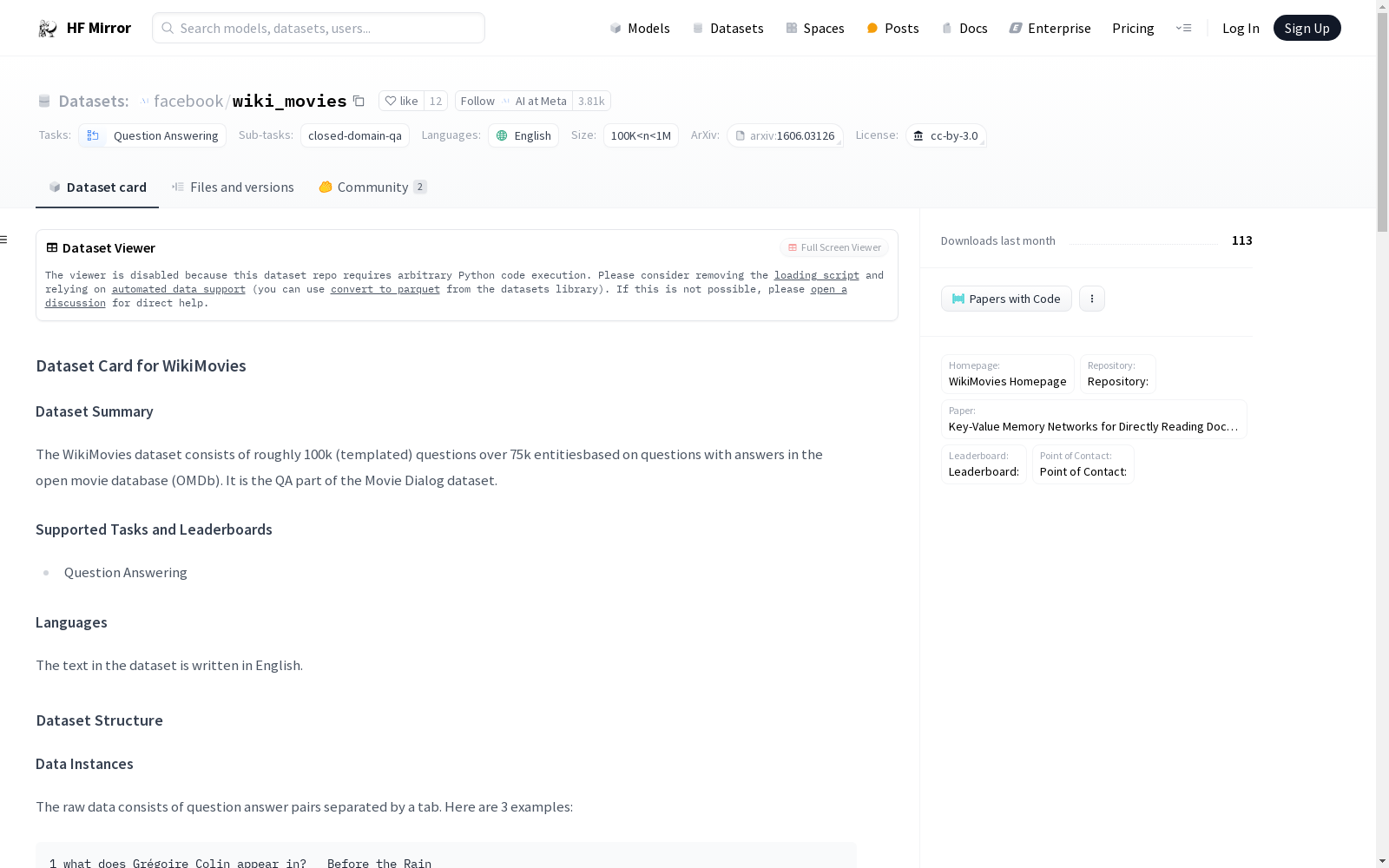Click the Point of Contact card

[x=1083, y=464]
